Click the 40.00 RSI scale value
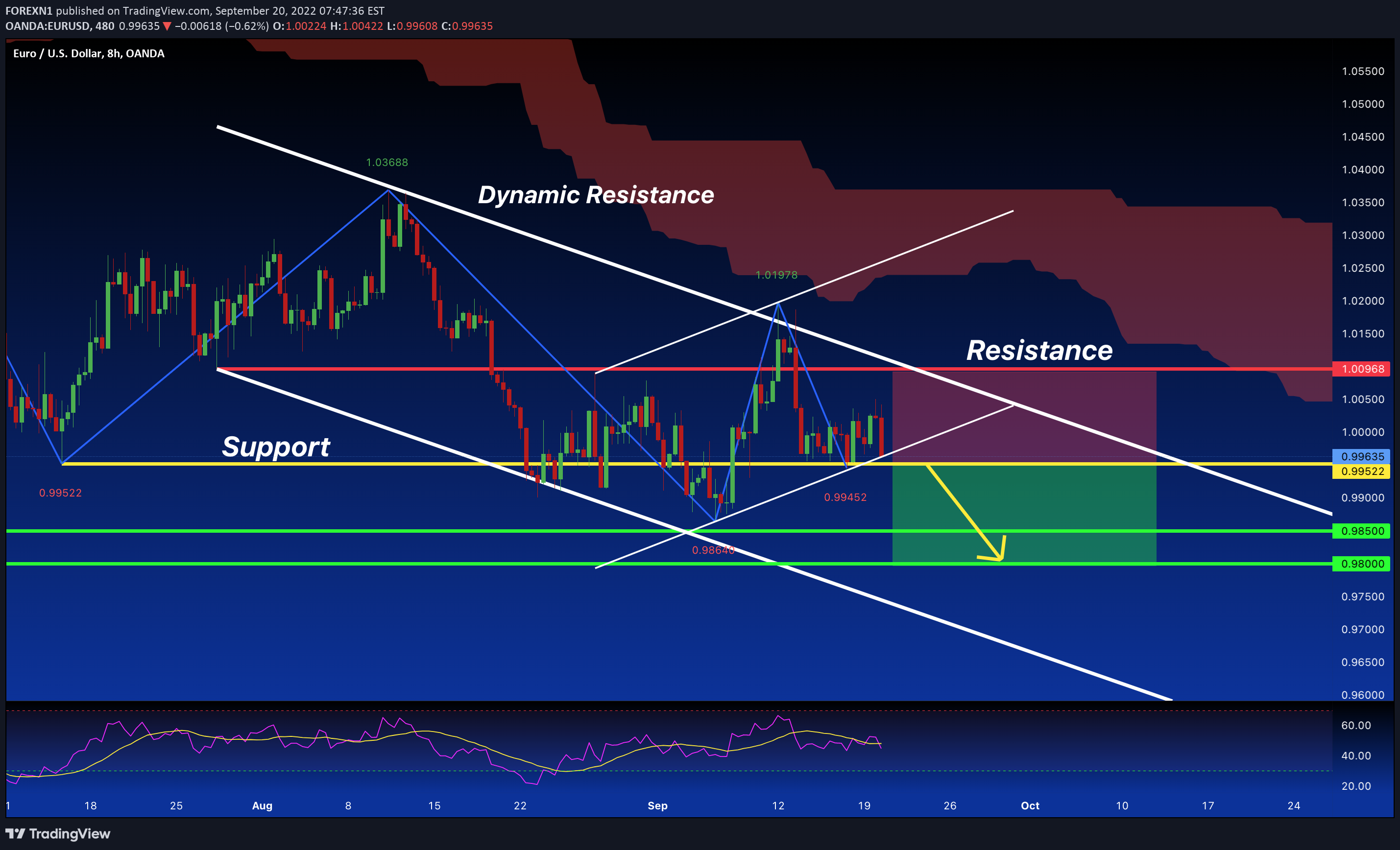This screenshot has width=1400, height=850. (x=1356, y=756)
